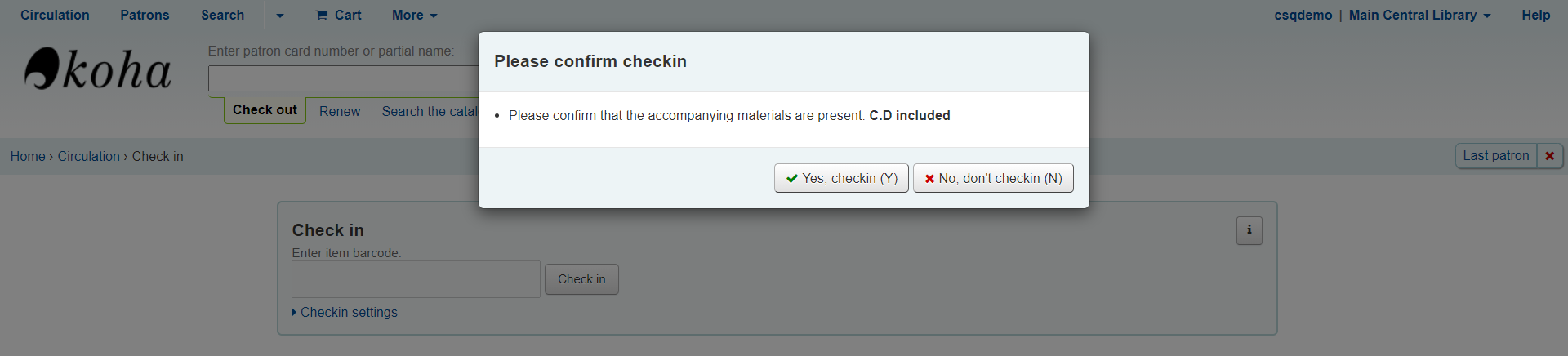The width and height of the screenshot is (1568, 356).
Task: Confirm with Yes, checkin (Y) button
Action: (841, 178)
